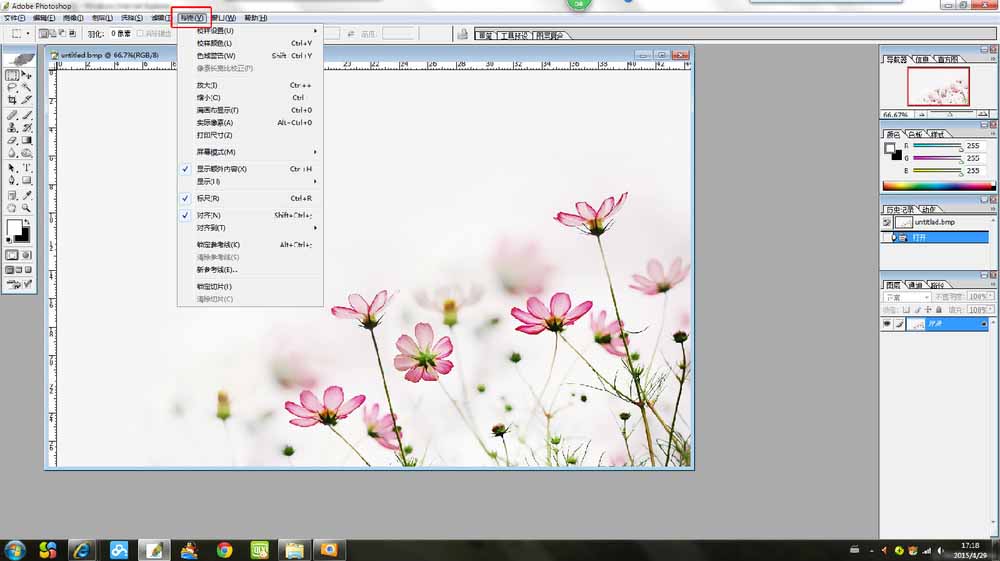The height and width of the screenshot is (561, 1000).
Task: Select the Eraser tool
Action: point(12,140)
